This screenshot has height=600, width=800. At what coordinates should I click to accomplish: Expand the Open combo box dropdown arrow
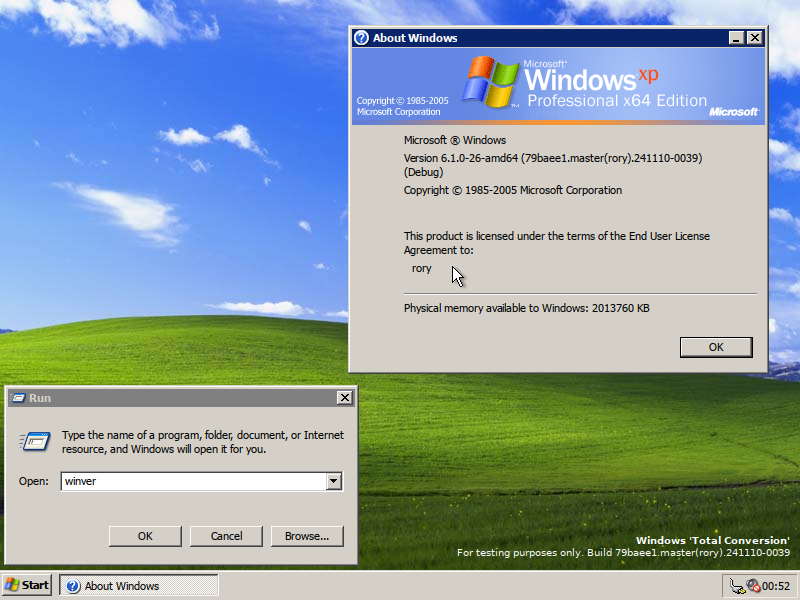pyautogui.click(x=334, y=481)
